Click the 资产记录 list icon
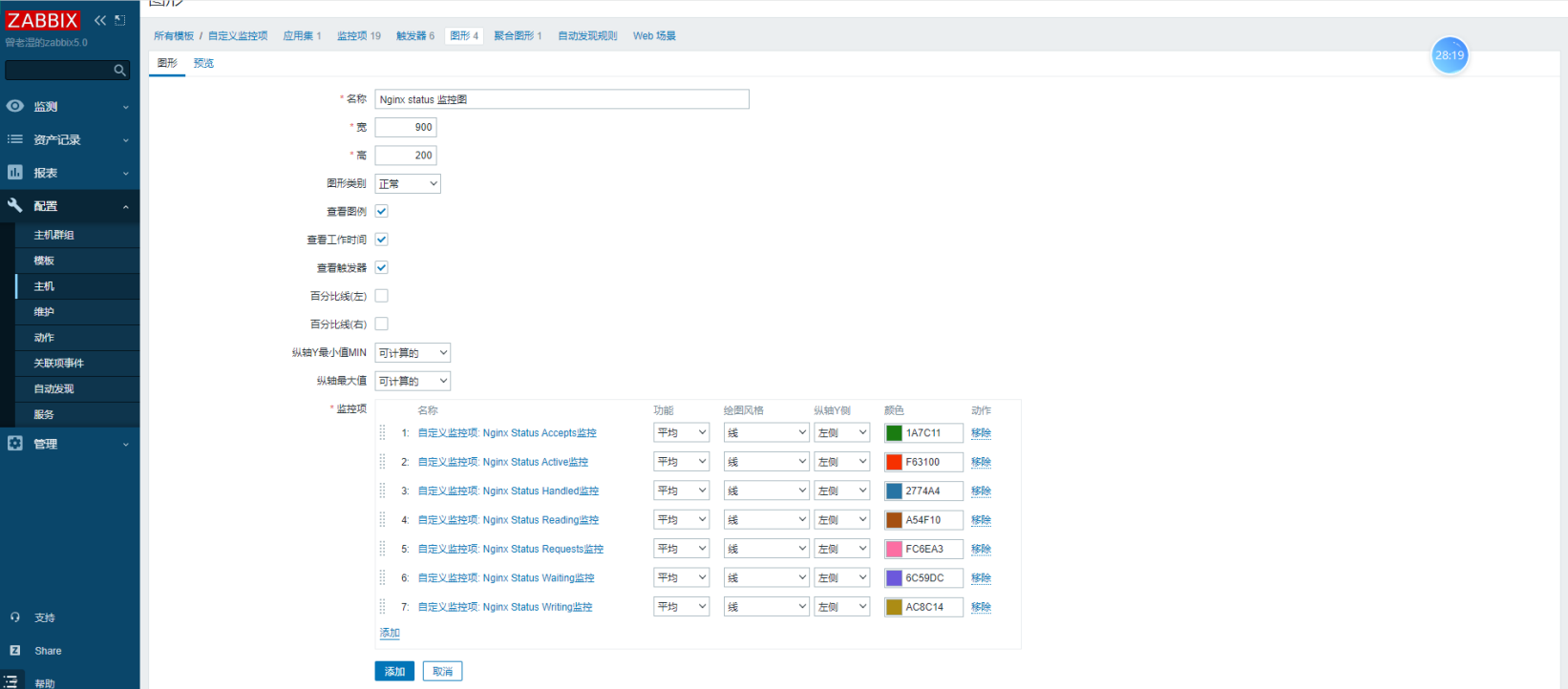Image resolution: width=1568 pixels, height=689 pixels. [x=15, y=139]
